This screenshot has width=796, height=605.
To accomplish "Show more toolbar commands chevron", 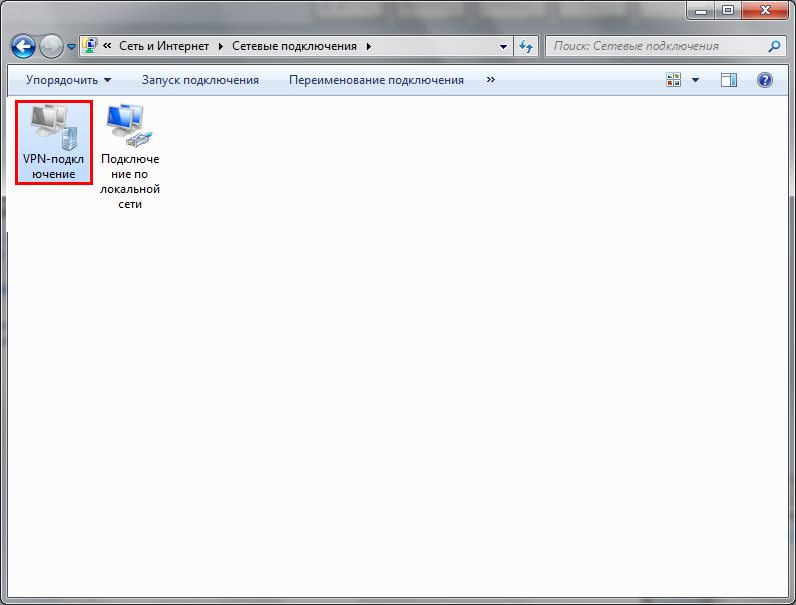I will [490, 80].
